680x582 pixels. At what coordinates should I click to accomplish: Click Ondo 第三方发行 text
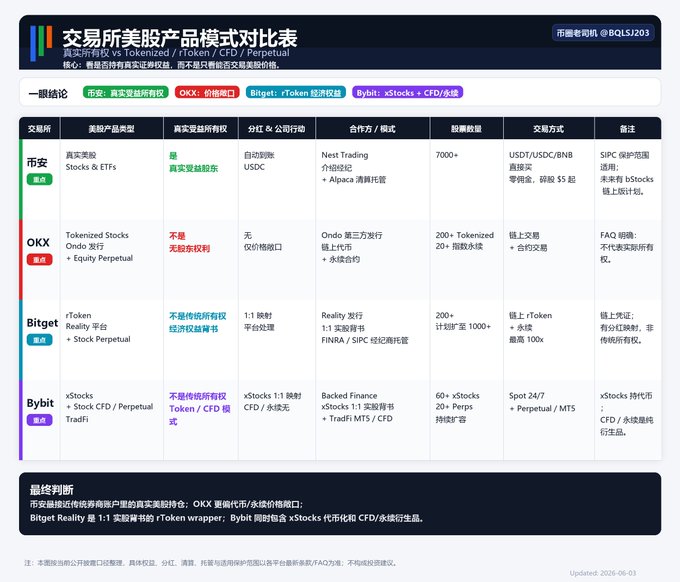(352, 235)
